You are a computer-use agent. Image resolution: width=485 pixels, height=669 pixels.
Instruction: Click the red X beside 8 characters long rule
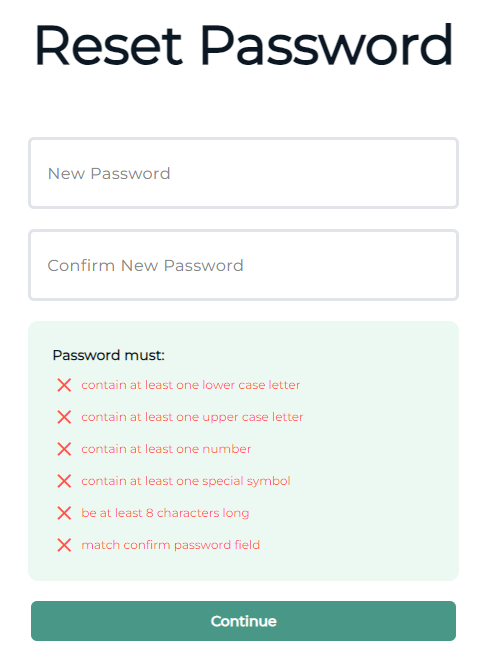tap(64, 513)
